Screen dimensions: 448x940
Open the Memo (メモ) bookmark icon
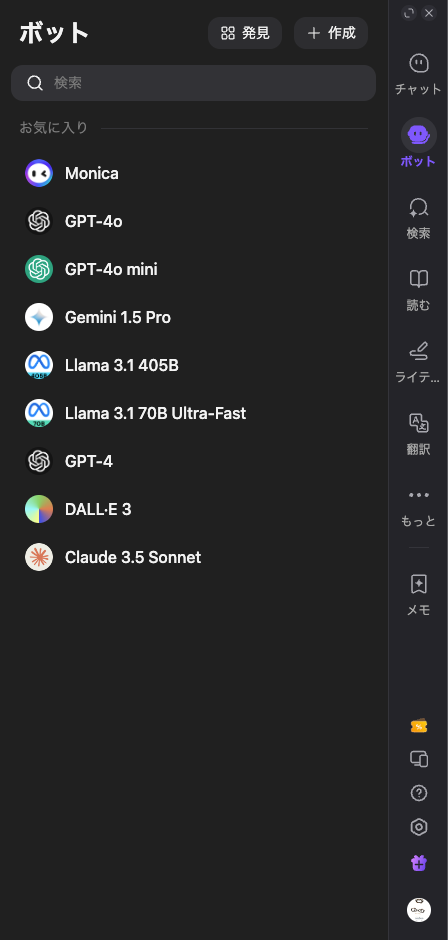419,584
